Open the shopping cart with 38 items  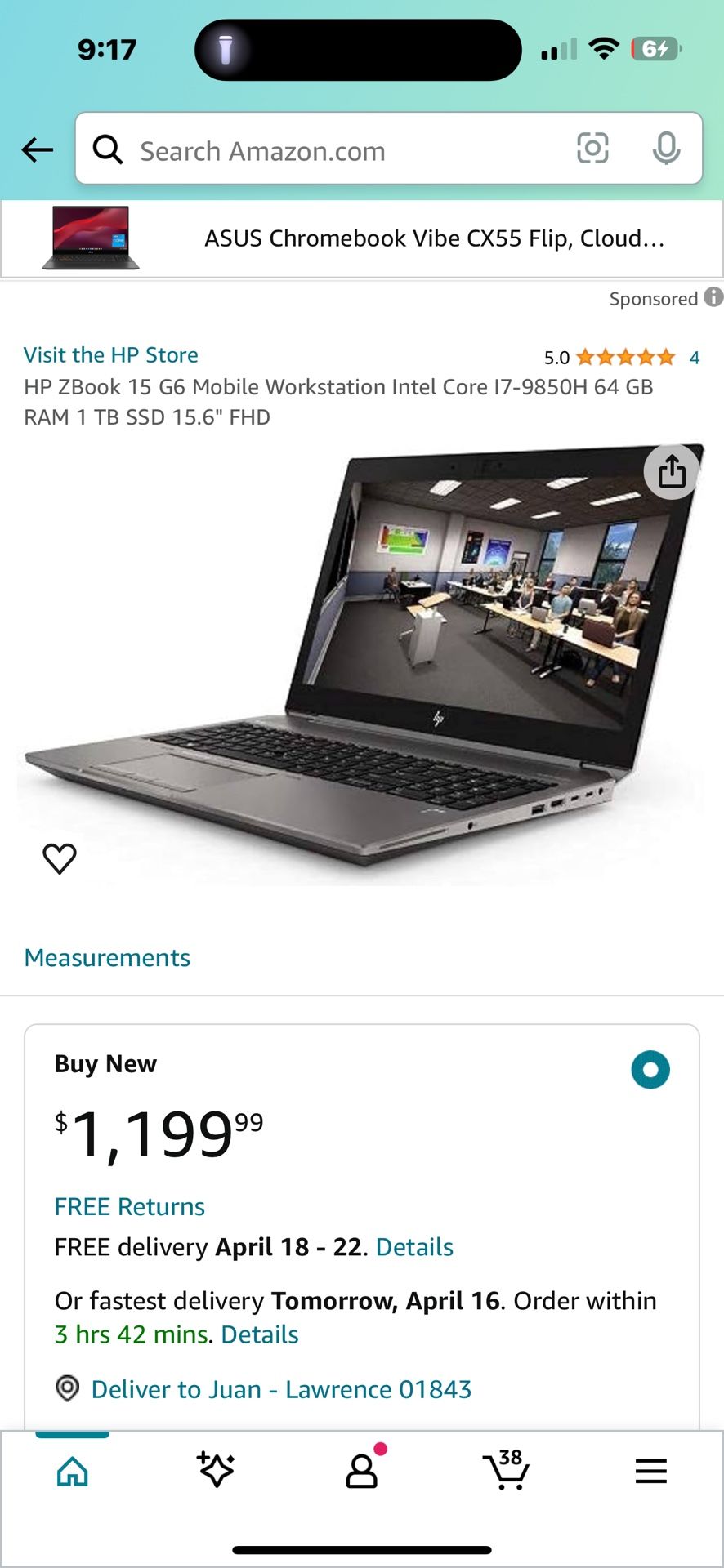coord(506,1470)
